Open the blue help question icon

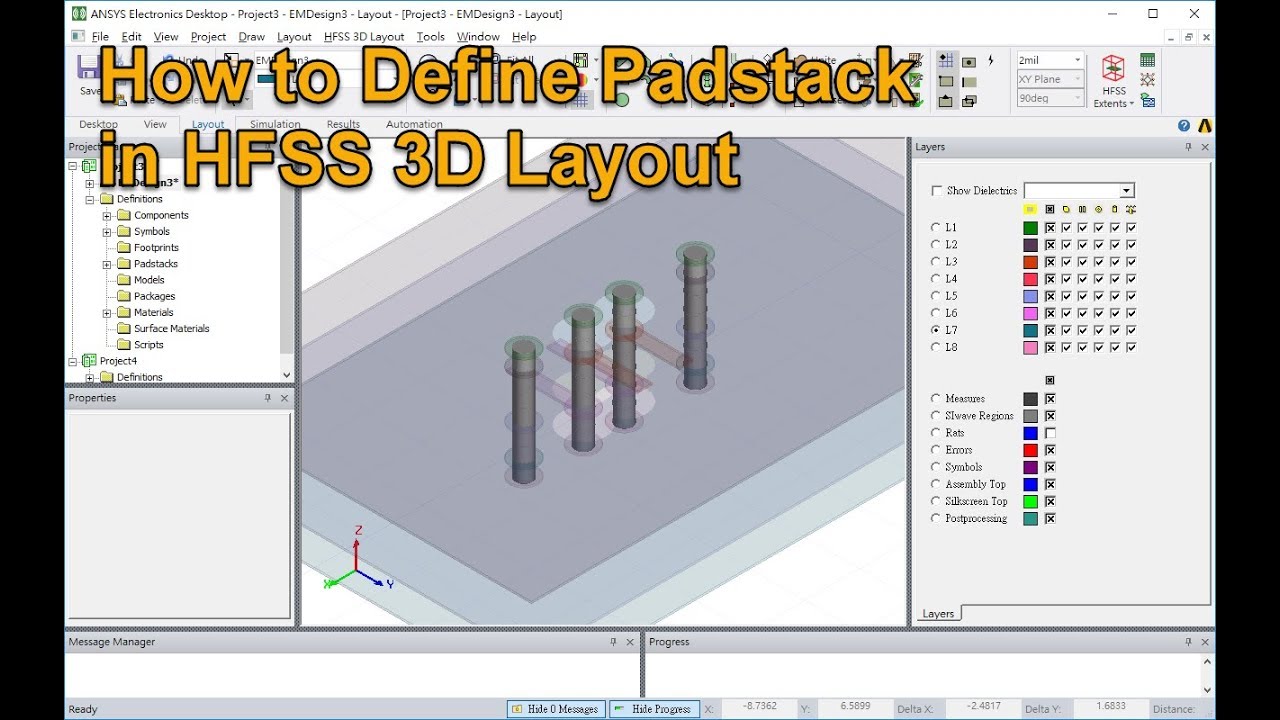point(1184,125)
